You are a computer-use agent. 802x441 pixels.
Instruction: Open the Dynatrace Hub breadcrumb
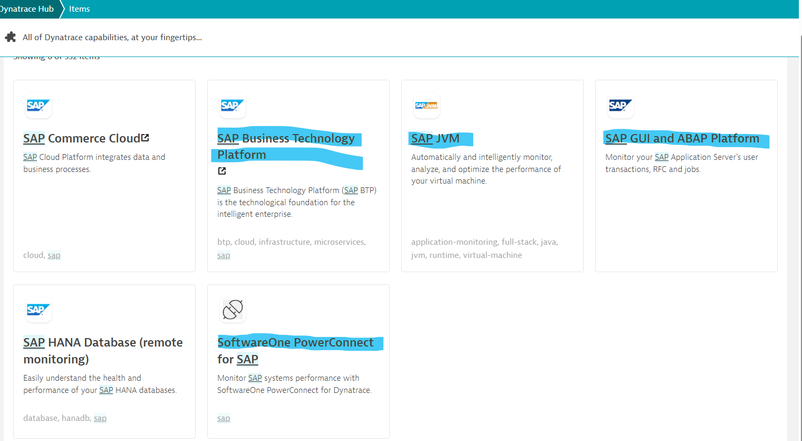[x=27, y=9]
